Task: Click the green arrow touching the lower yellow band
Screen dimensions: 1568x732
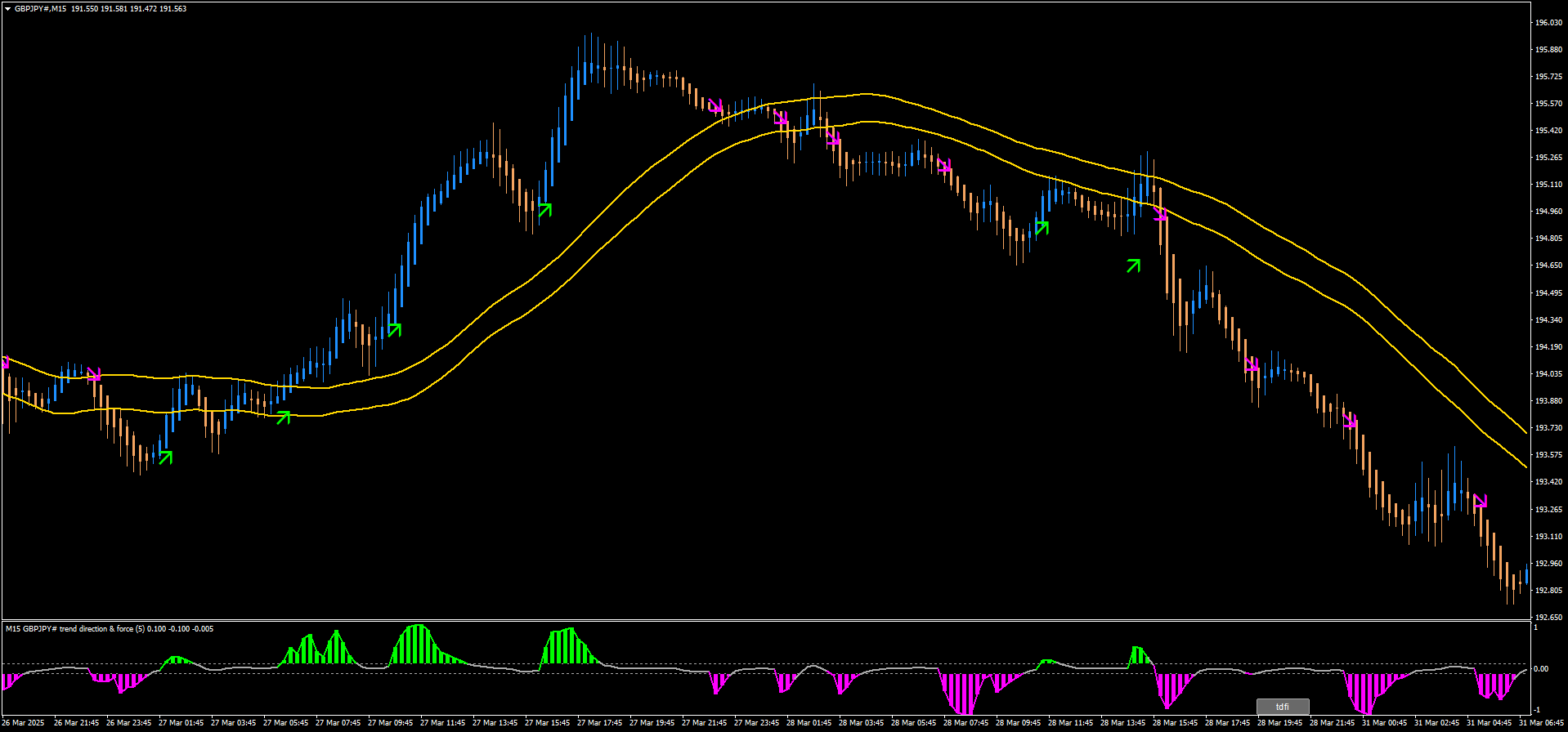Action: click(283, 417)
